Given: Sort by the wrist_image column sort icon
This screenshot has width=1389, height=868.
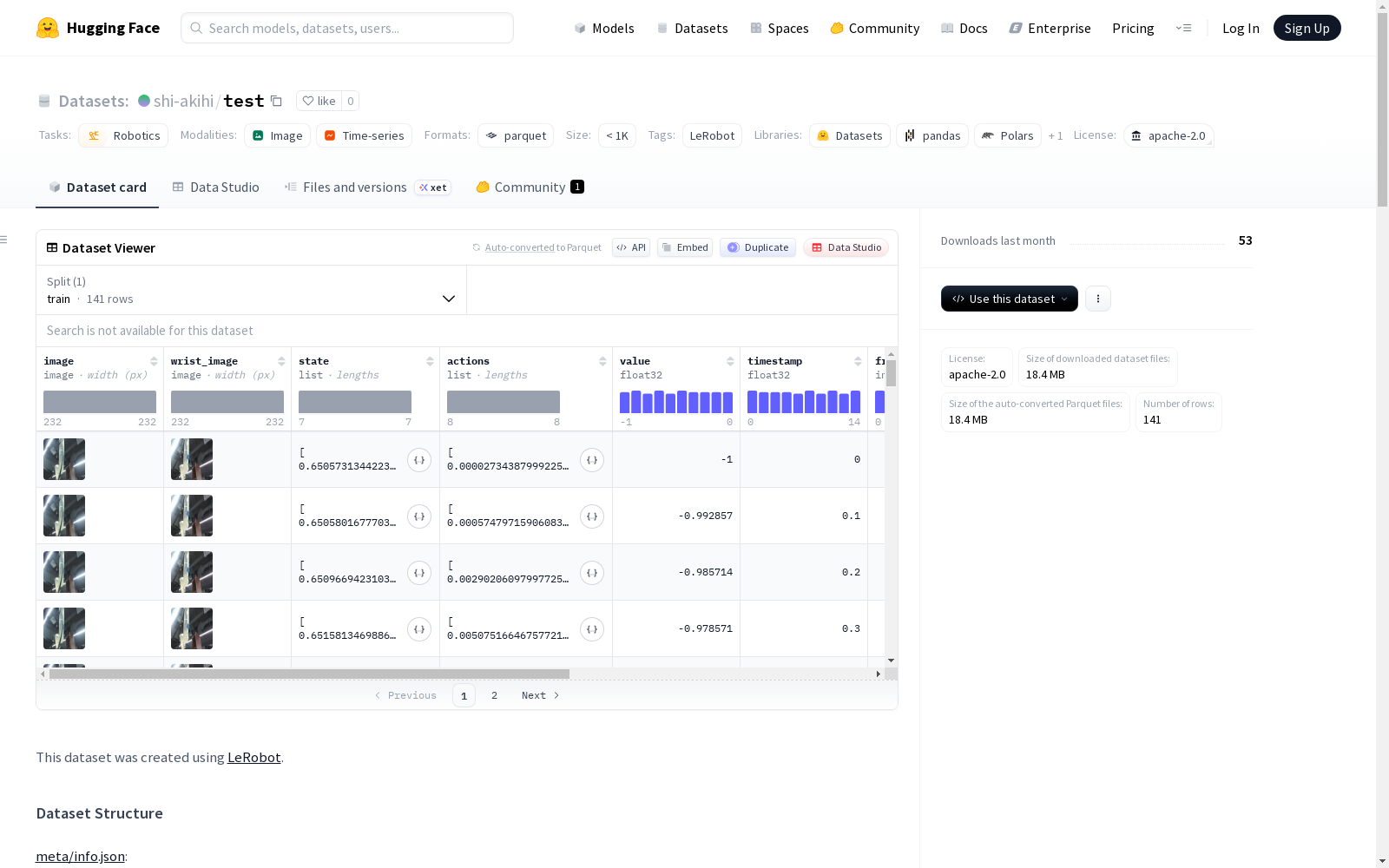Looking at the screenshot, I should point(281,361).
